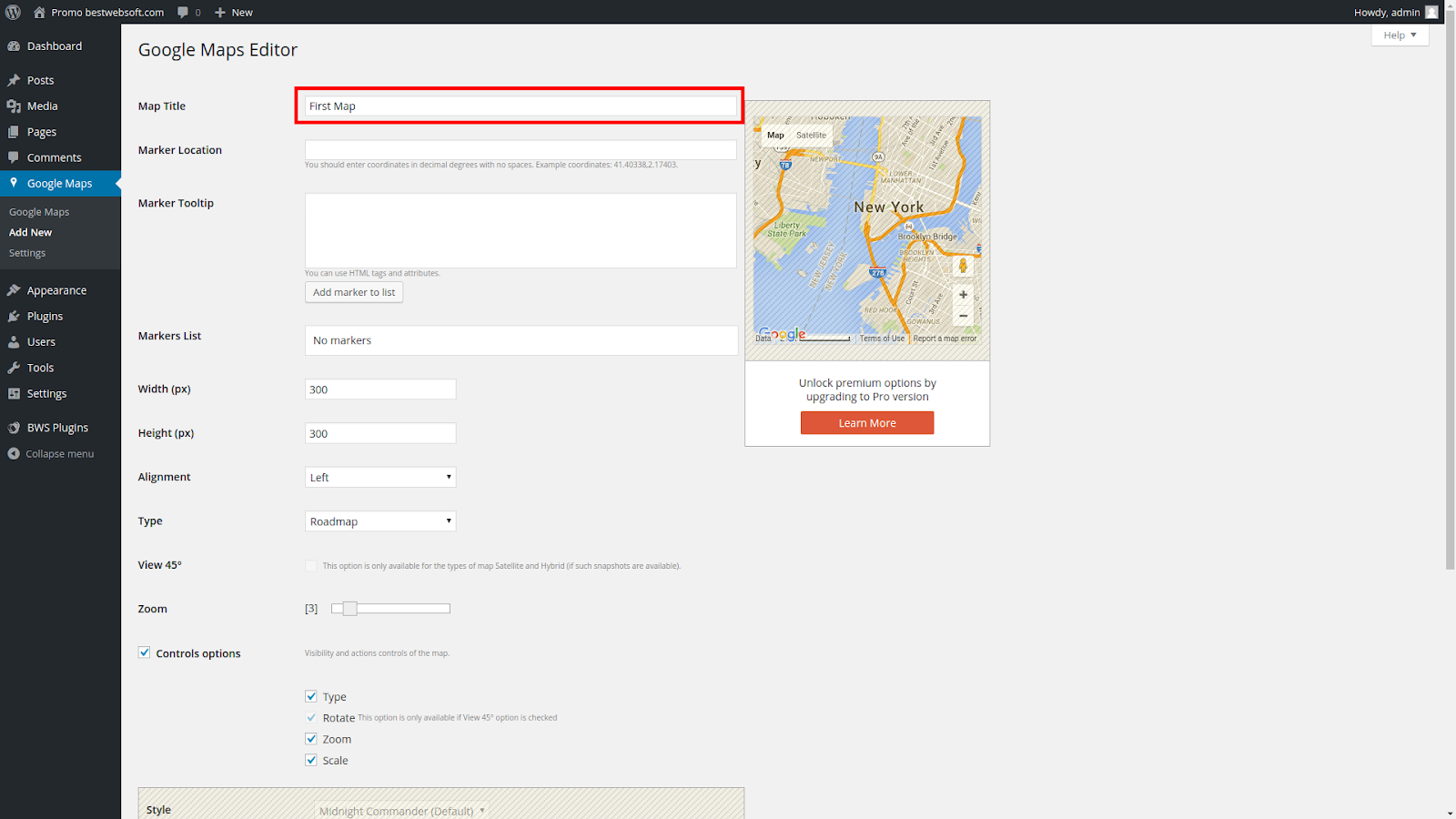Click the Zoom slider handle
This screenshot has height=819, width=1456.
349,609
